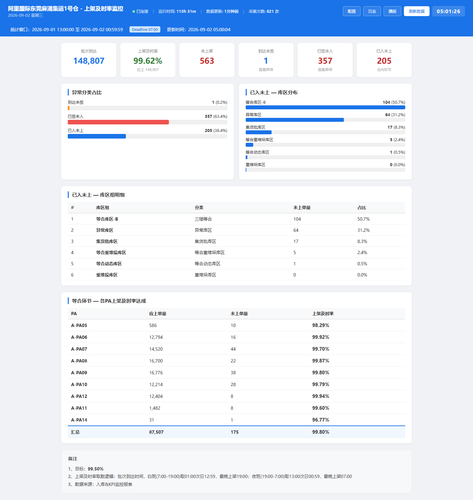473x500 pixels.
Task: Click the 104 count in zone row 1
Action: (297, 219)
